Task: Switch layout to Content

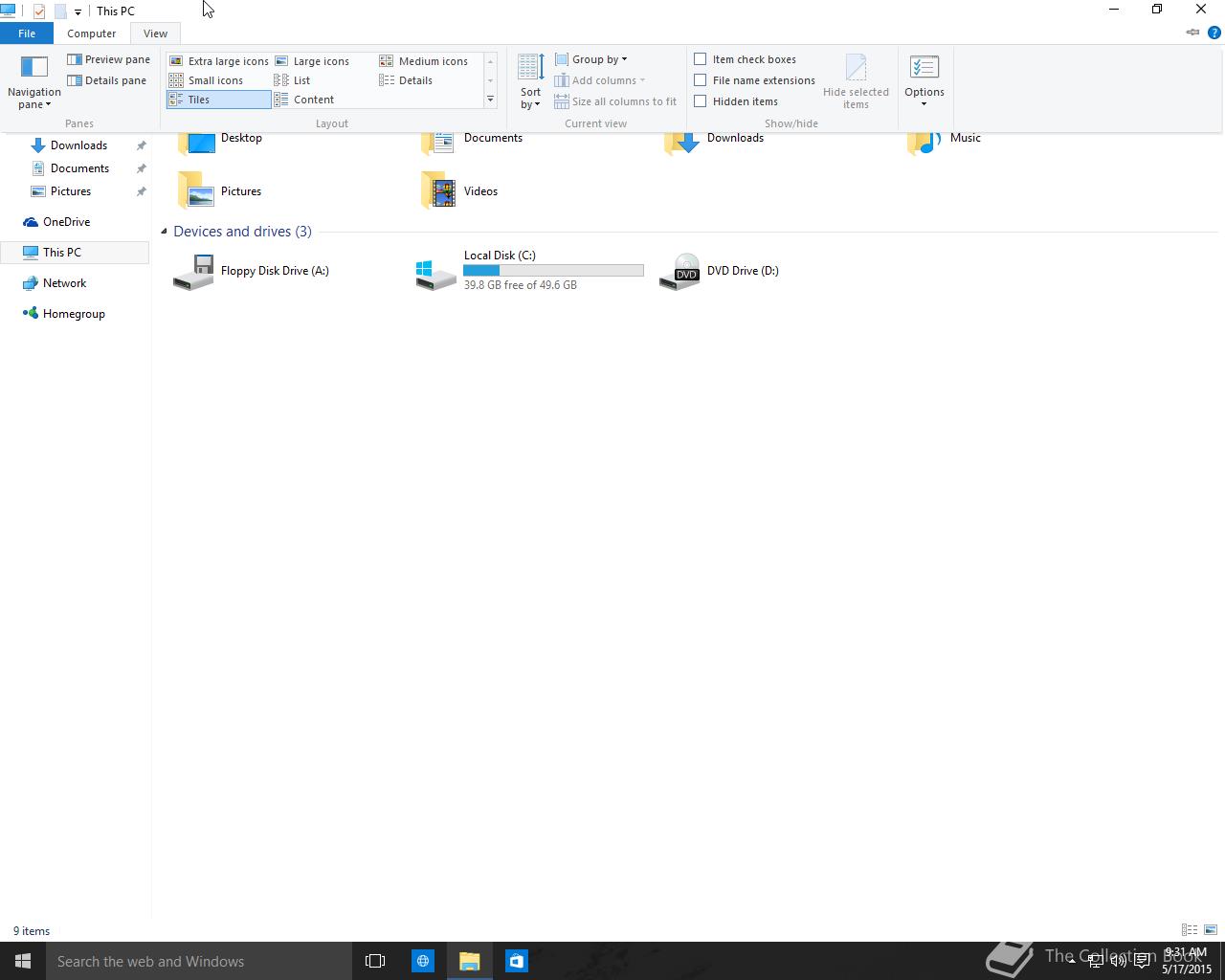Action: [304, 100]
